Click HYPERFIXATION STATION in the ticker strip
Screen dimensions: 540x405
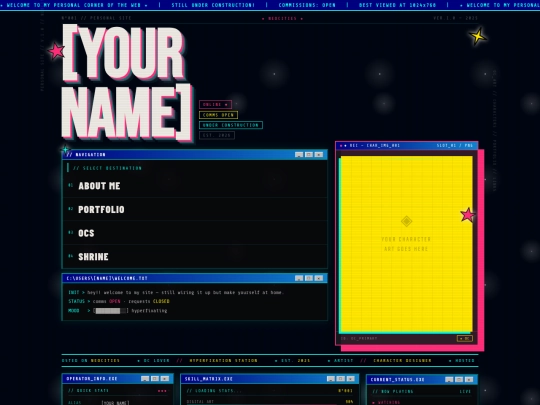tap(224, 361)
